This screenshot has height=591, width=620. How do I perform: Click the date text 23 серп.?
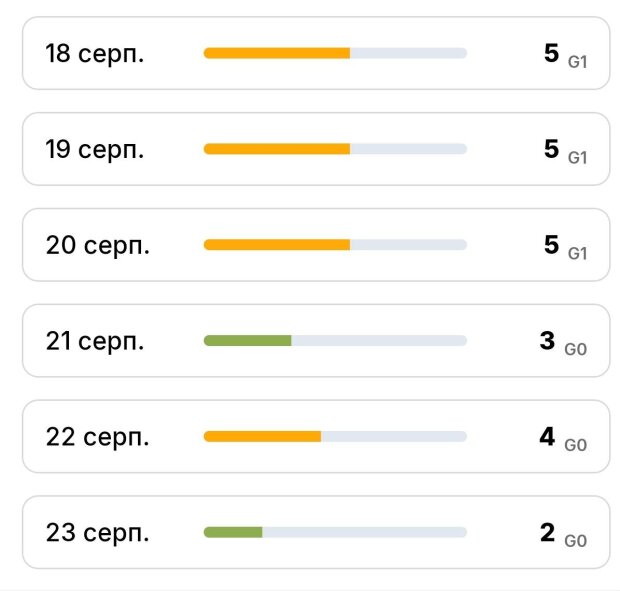tap(97, 533)
